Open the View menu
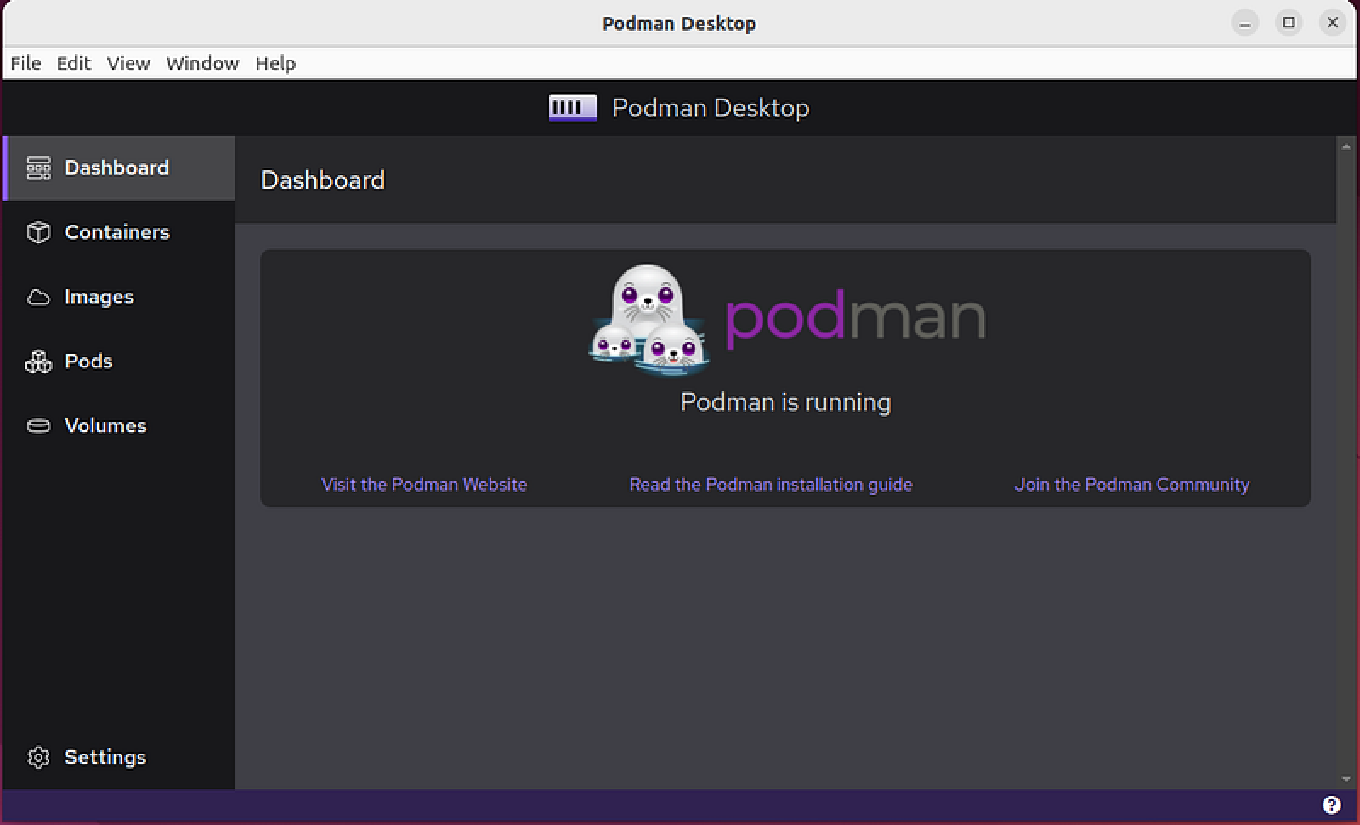1360x825 pixels. click(x=128, y=63)
